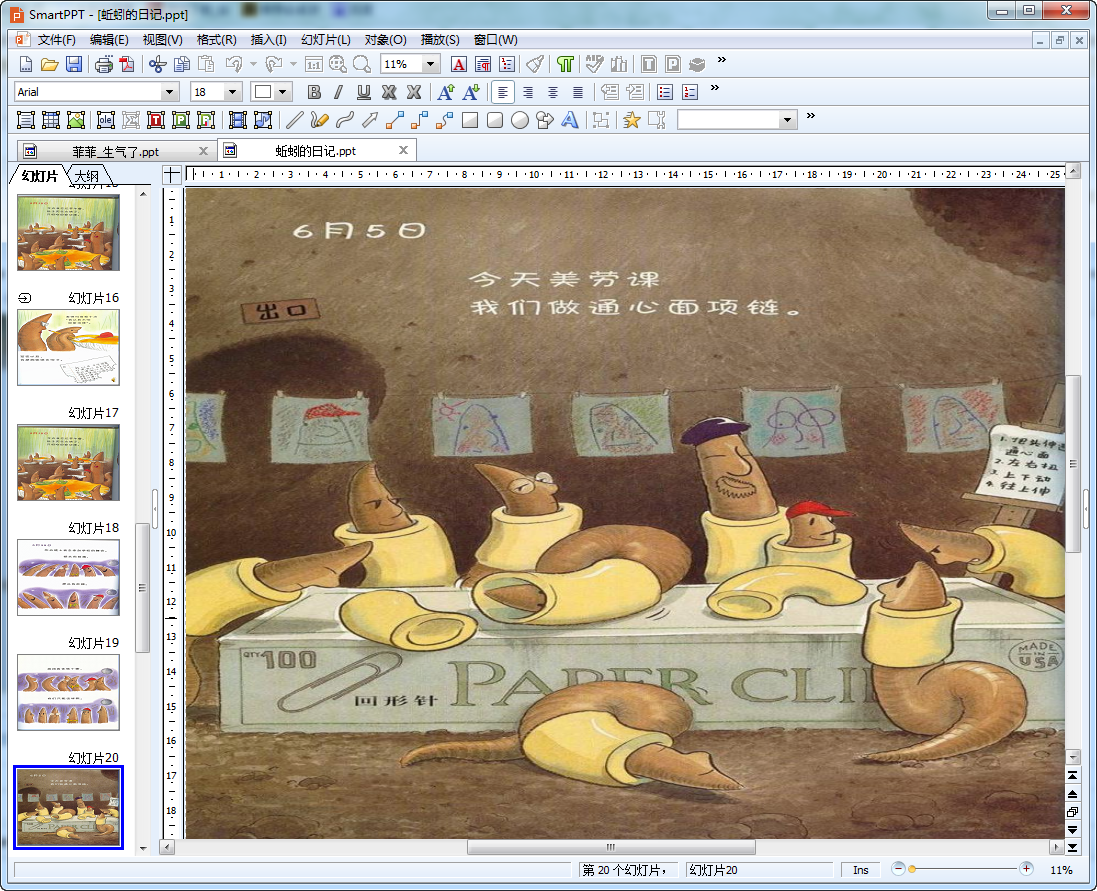Run spell check icon
The image size is (1097, 891).
(x=595, y=64)
